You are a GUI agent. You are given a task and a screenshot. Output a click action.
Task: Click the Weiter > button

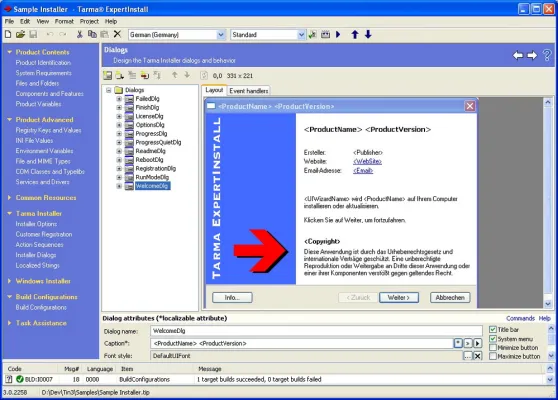click(399, 298)
